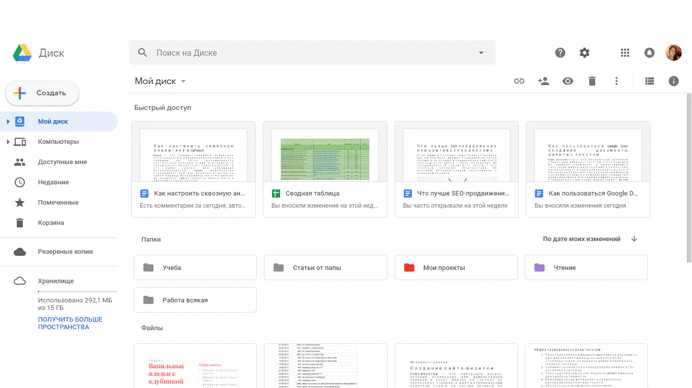
Task: Open quick access card 'Как настроить сквозную ан...'
Action: 193,170
